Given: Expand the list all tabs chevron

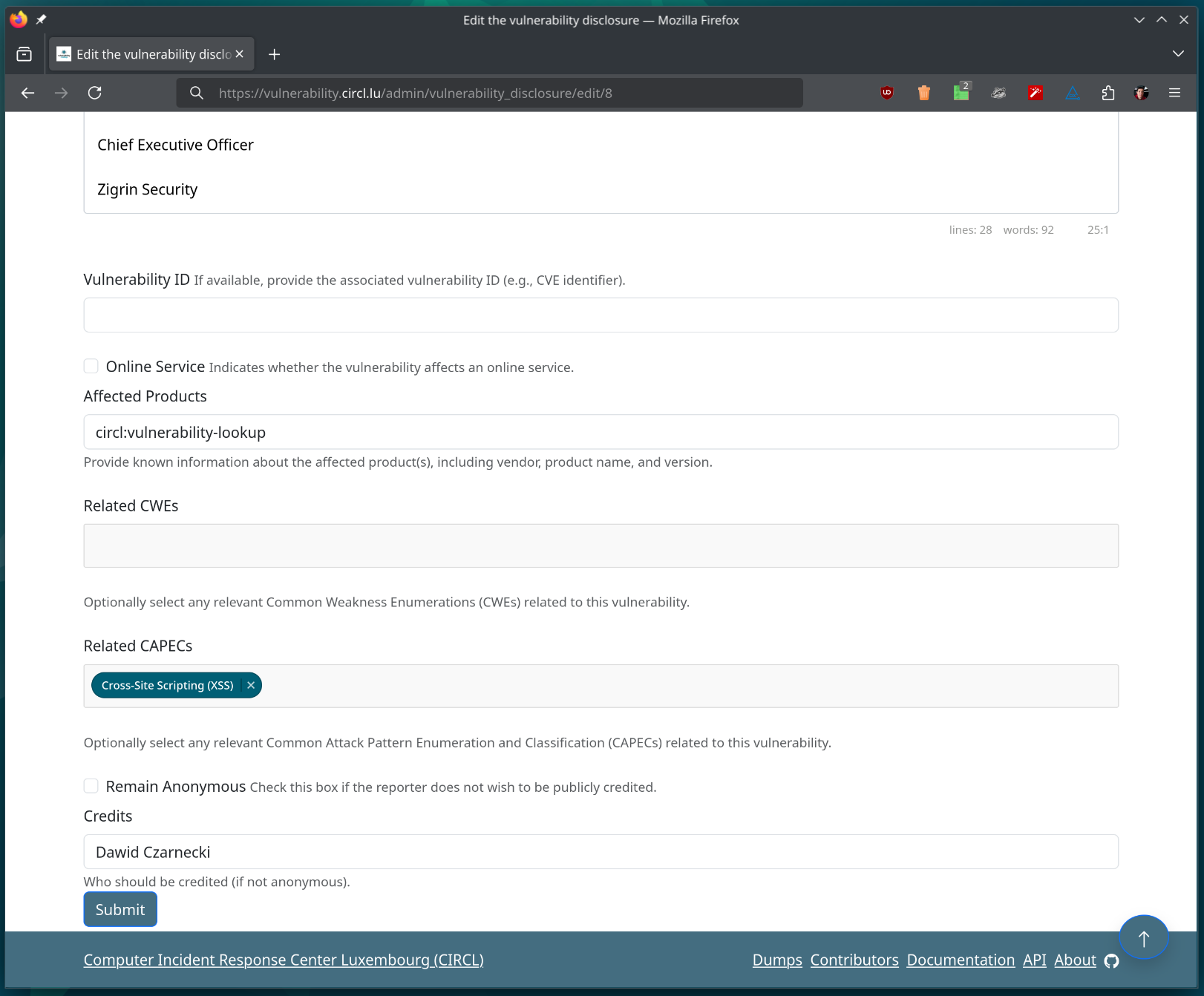Looking at the screenshot, I should [1177, 53].
